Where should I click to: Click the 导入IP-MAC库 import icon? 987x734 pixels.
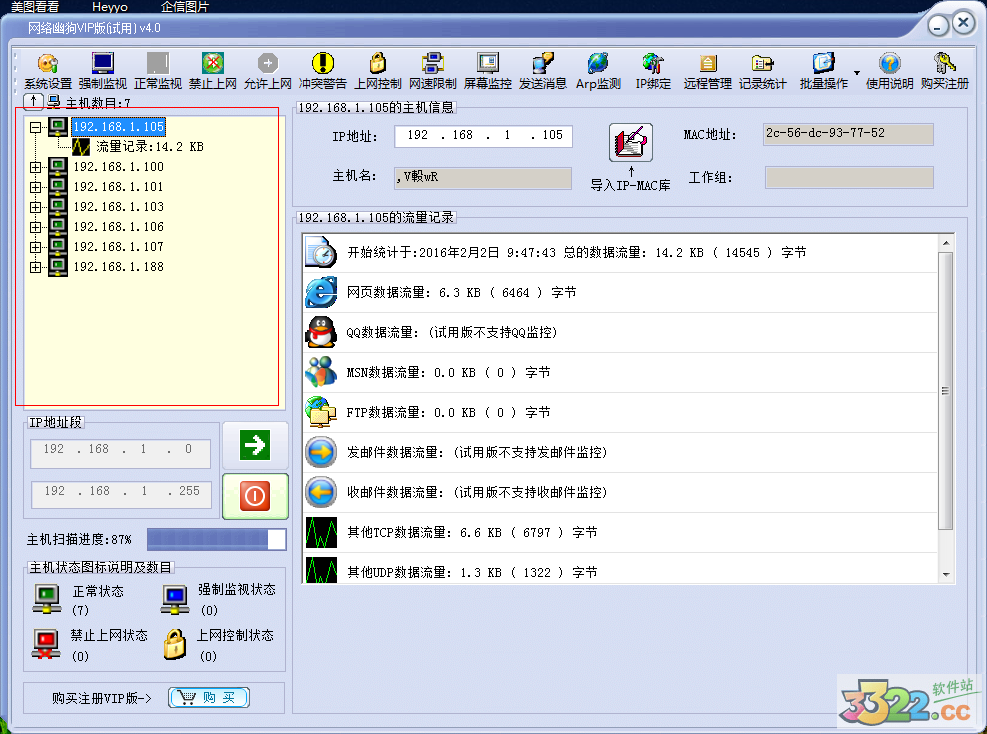click(630, 142)
